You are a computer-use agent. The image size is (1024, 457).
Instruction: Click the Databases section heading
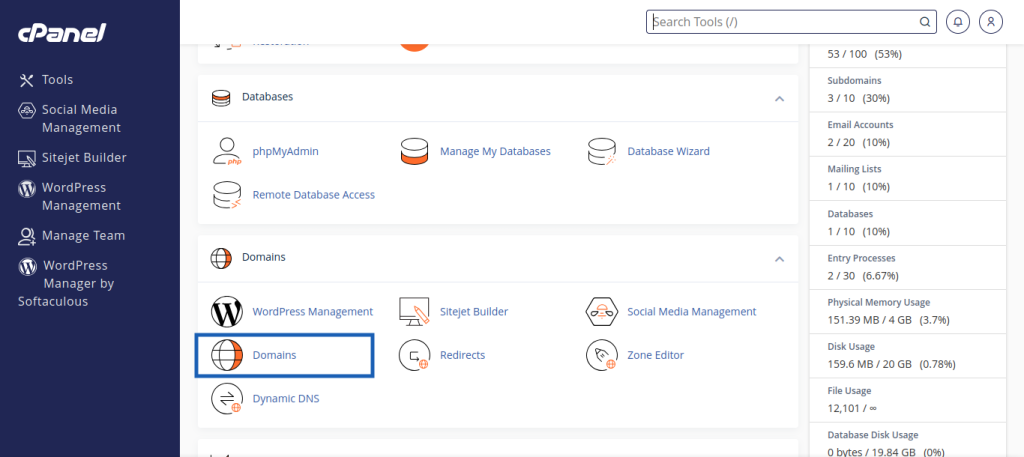tap(268, 97)
